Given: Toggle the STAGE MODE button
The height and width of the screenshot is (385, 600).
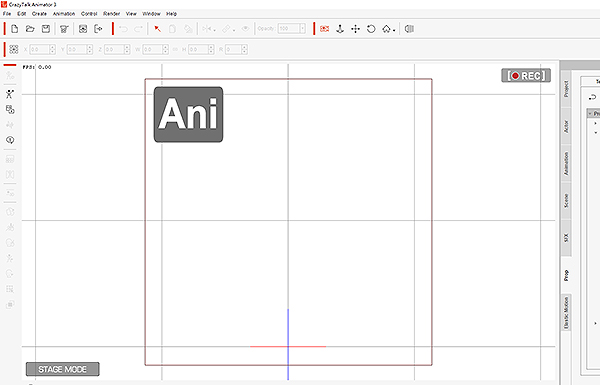Looking at the screenshot, I should (63, 369).
